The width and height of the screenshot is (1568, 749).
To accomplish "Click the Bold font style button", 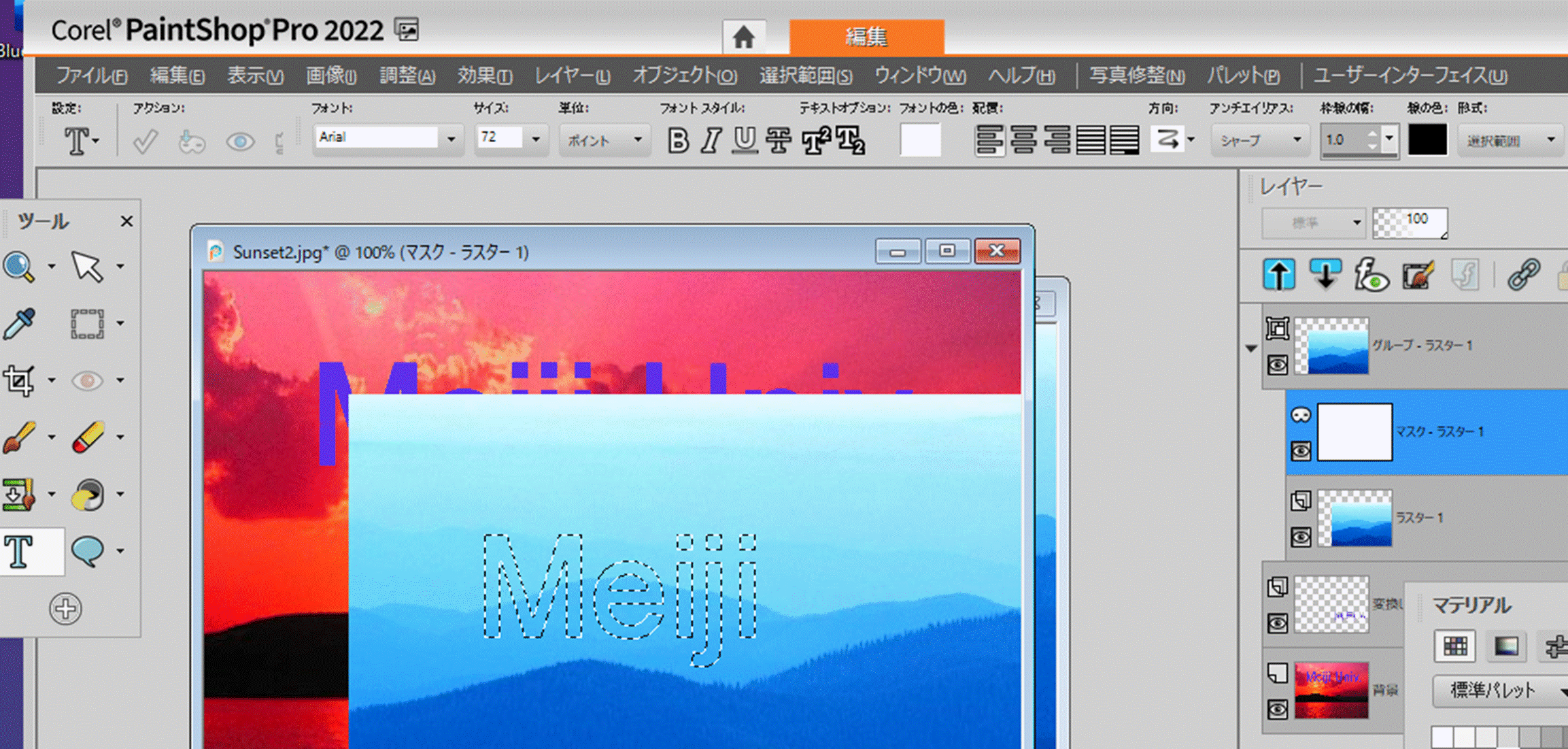I will 678,141.
